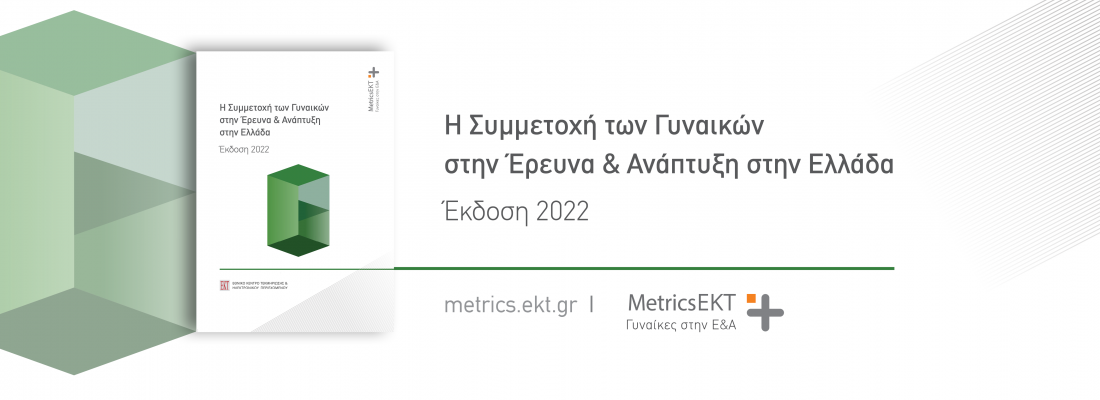This screenshot has height=400, width=1100.
Task: Click headline 'Η Συμμετοχή των Γυναικών'
Action: (x=604, y=126)
